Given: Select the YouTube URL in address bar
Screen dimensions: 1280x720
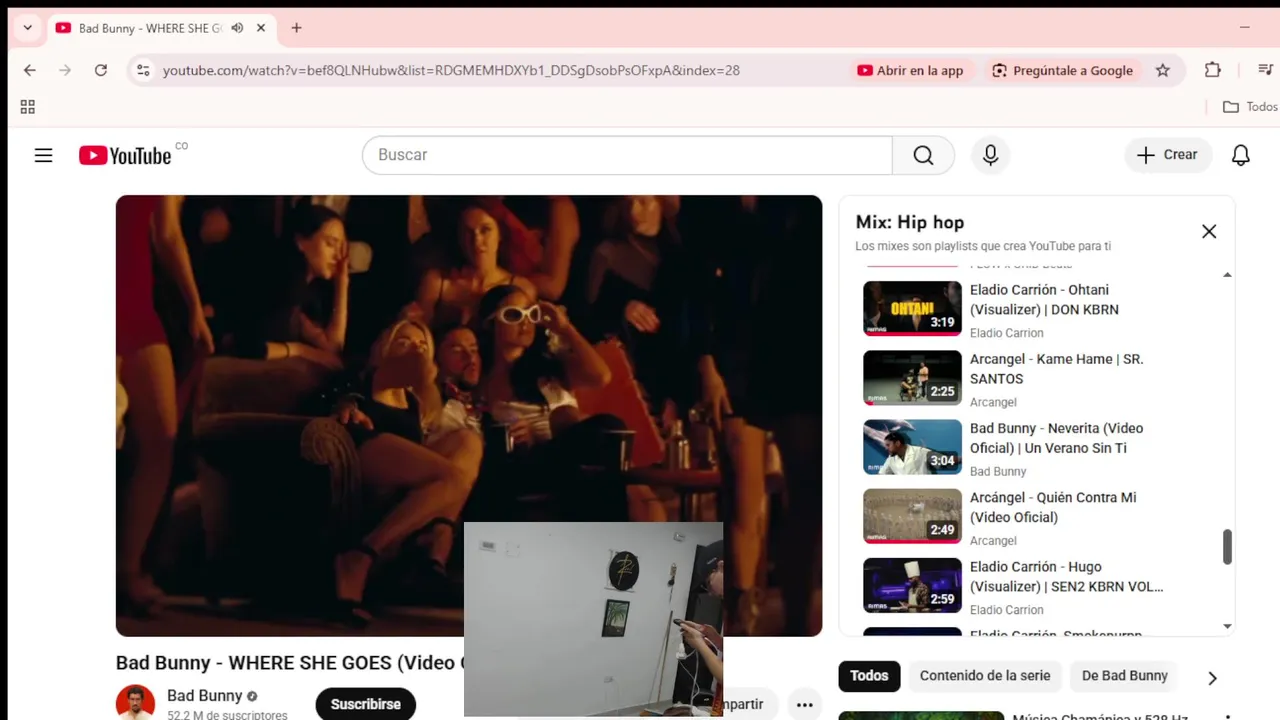Looking at the screenshot, I should tap(451, 70).
